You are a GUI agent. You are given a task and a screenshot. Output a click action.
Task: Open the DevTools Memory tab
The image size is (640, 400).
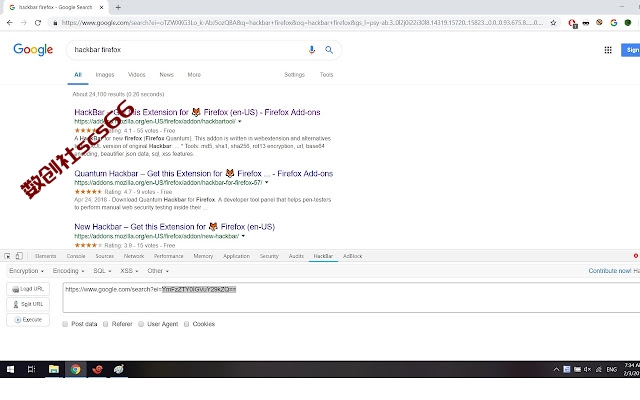[203, 256]
